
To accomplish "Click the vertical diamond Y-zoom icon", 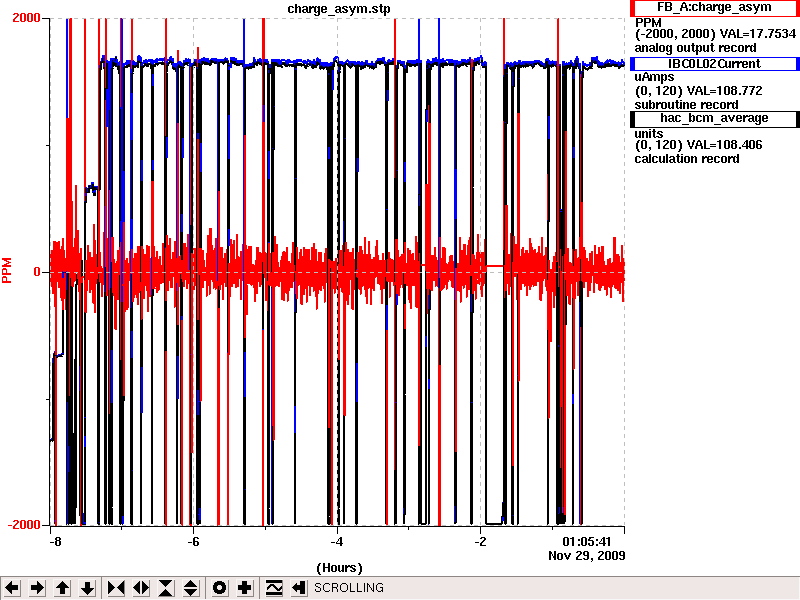I will (191, 588).
